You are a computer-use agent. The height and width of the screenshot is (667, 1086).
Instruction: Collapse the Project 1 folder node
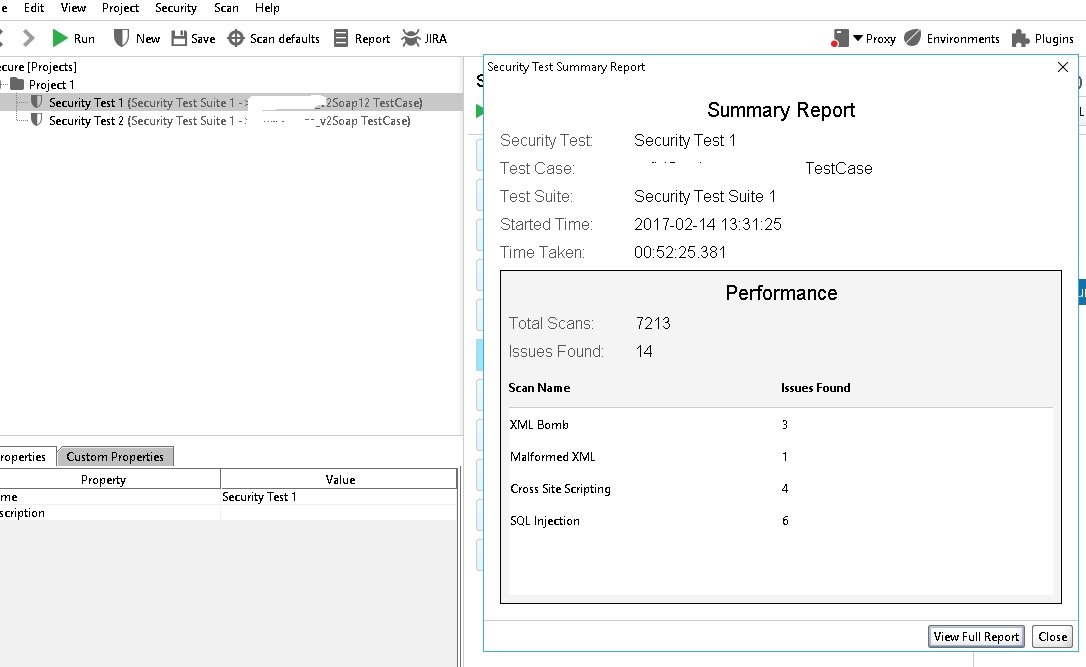[x=2, y=85]
